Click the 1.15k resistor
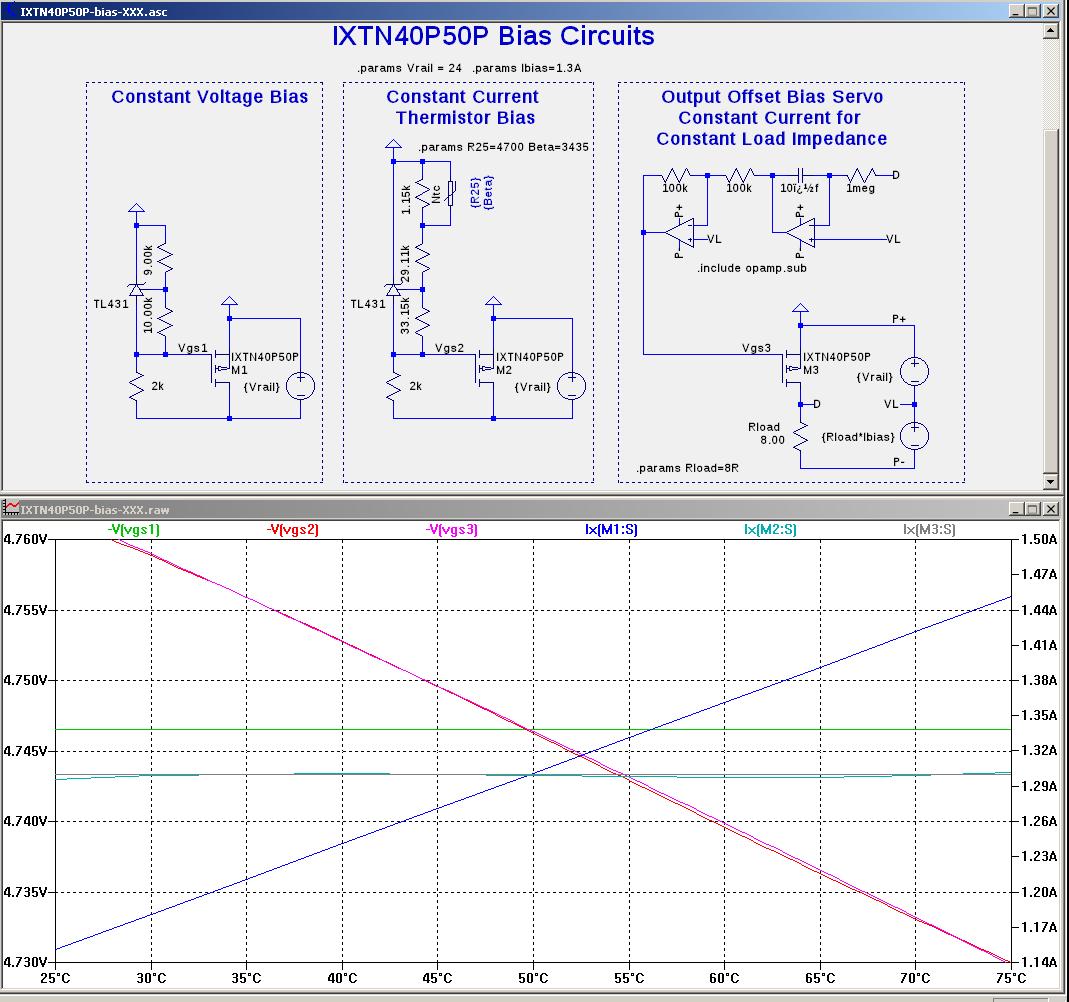Viewport: 1069px width, 1002px height. click(422, 196)
